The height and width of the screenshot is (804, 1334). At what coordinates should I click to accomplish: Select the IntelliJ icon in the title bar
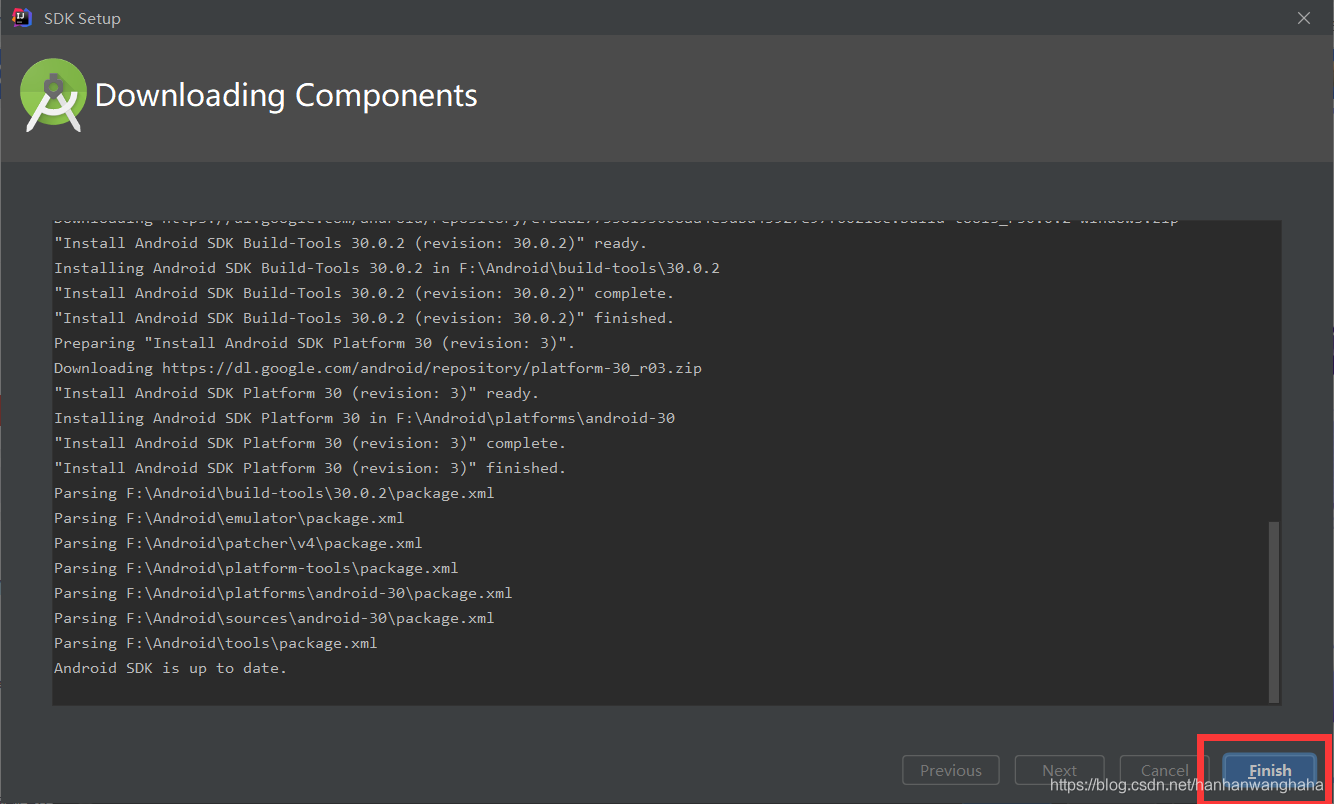point(21,17)
